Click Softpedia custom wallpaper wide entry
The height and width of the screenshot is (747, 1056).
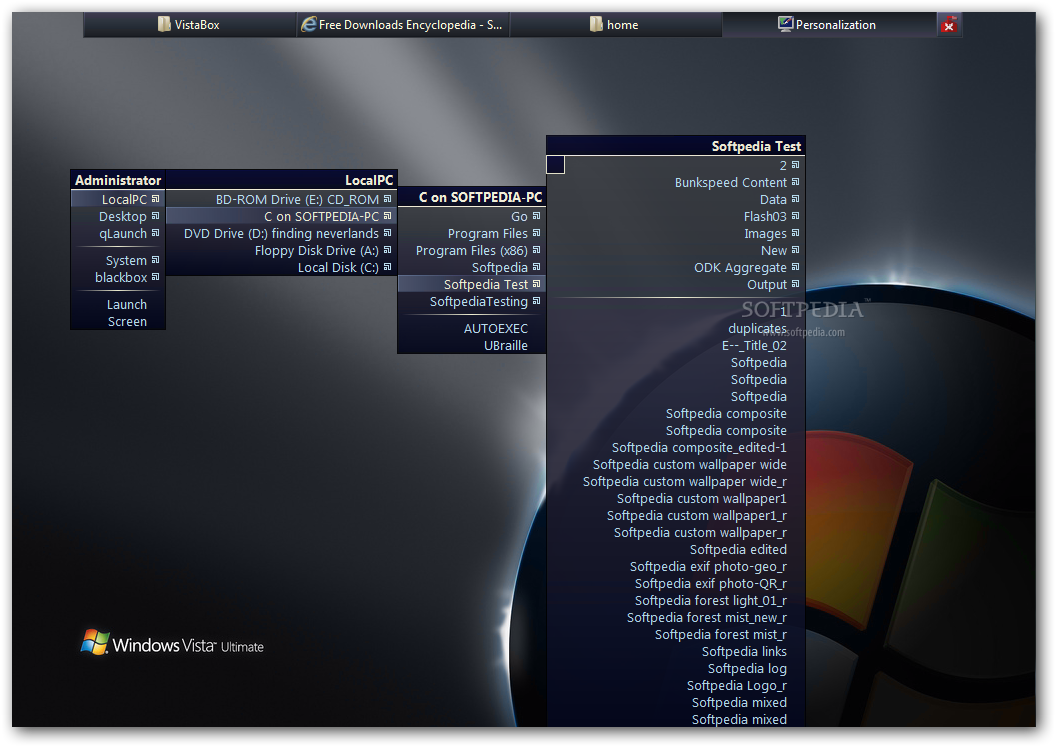(x=676, y=464)
